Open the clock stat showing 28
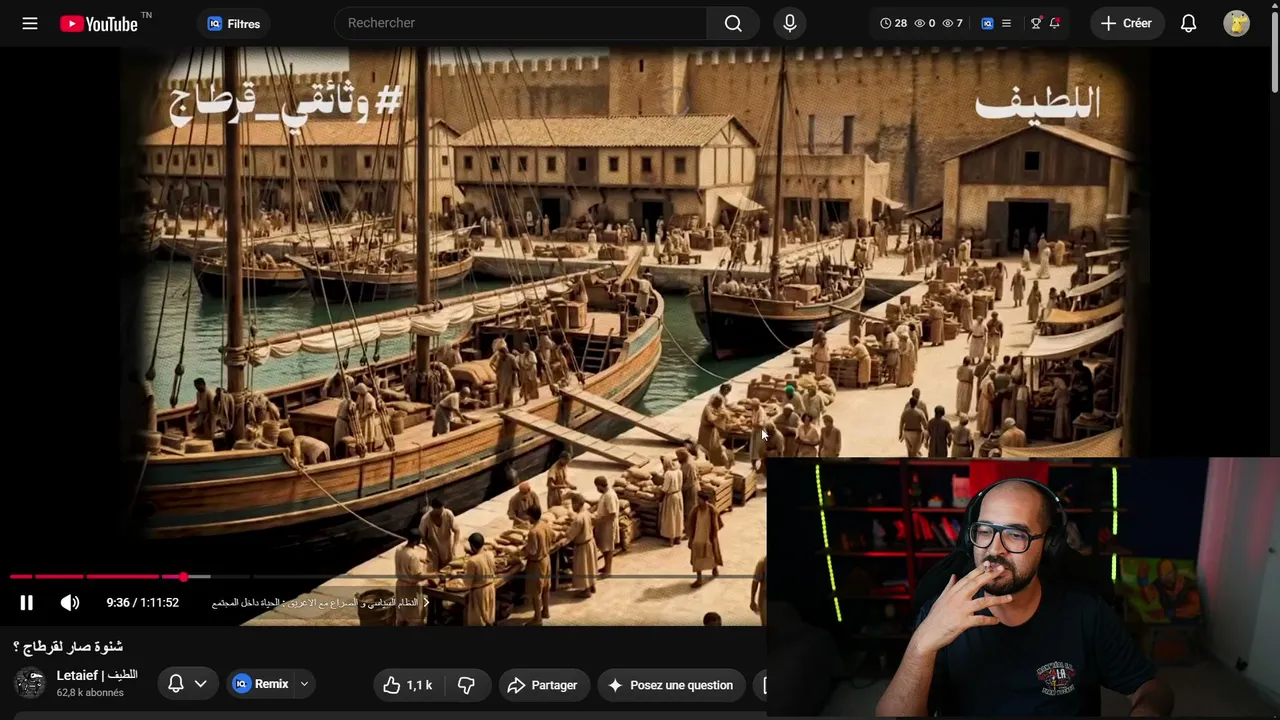The image size is (1280, 720). pos(893,23)
